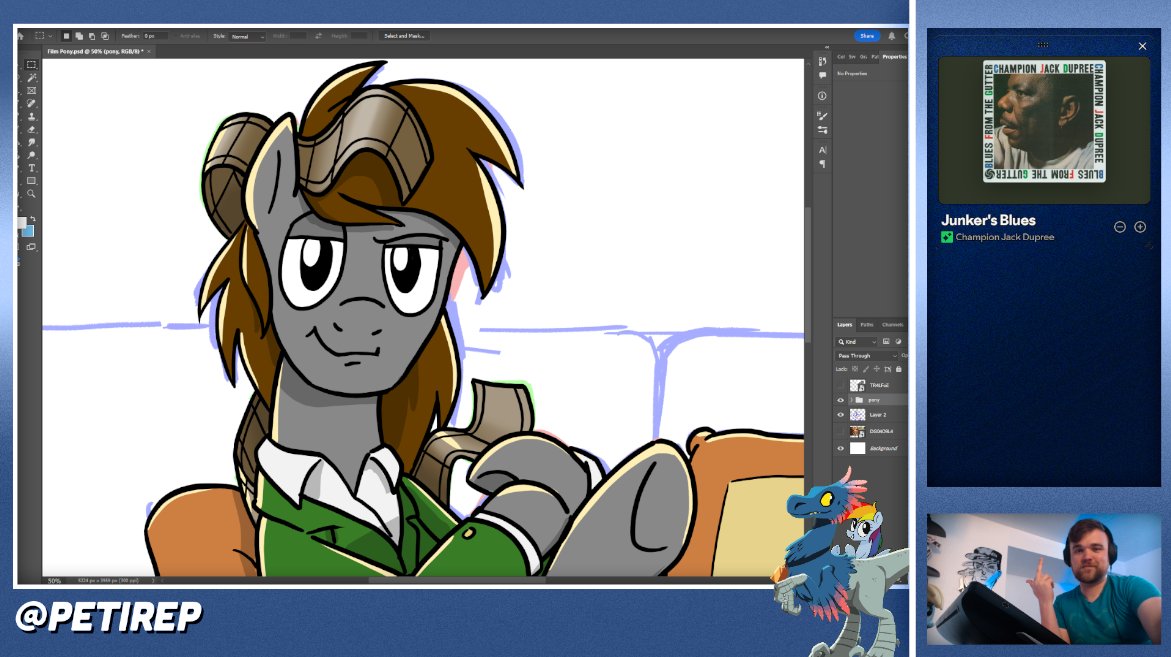Open the Brush Settings panel icon
This screenshot has height=657, width=1171.
[x=822, y=116]
